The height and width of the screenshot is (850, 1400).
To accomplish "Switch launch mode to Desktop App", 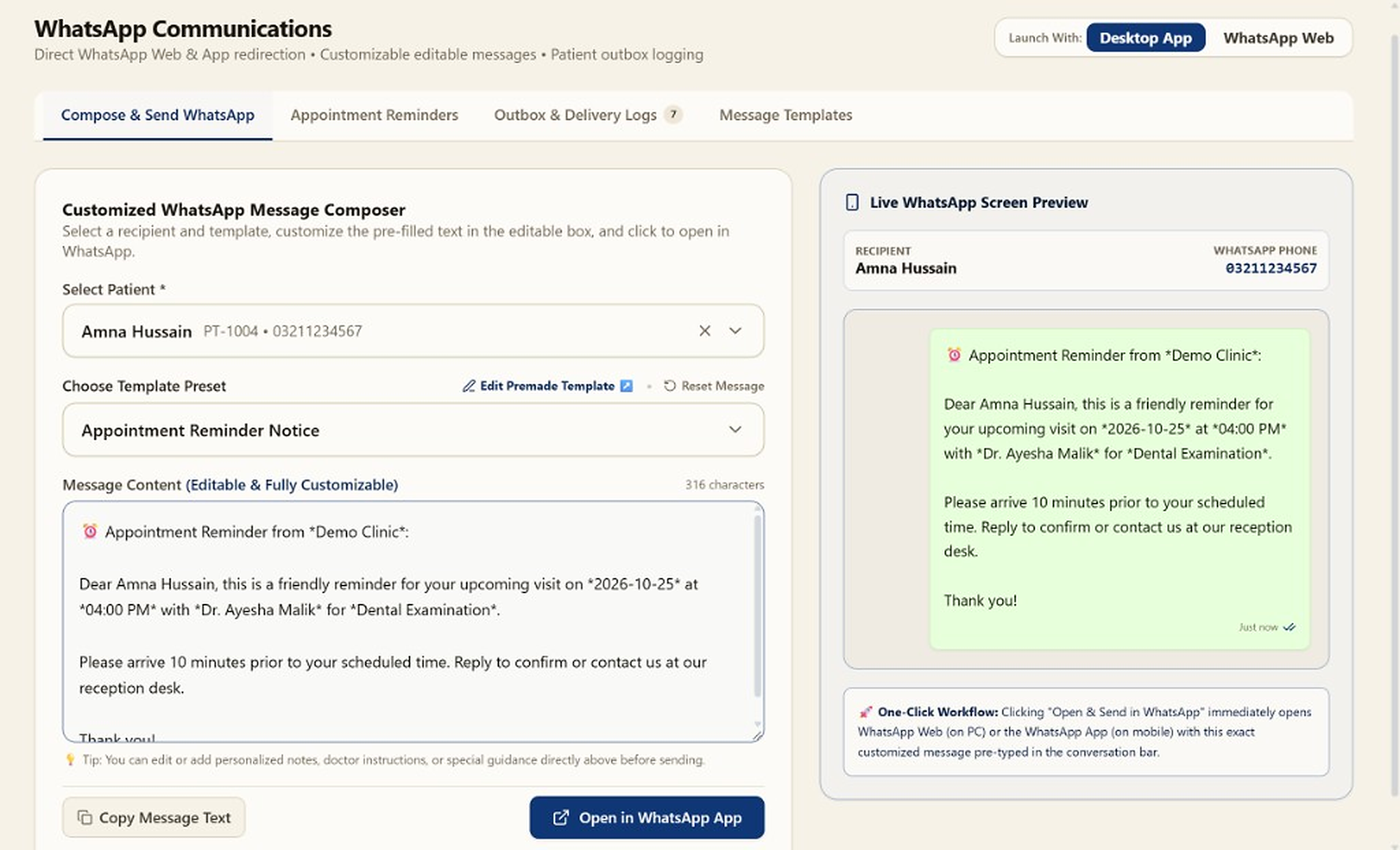I will (x=1146, y=38).
